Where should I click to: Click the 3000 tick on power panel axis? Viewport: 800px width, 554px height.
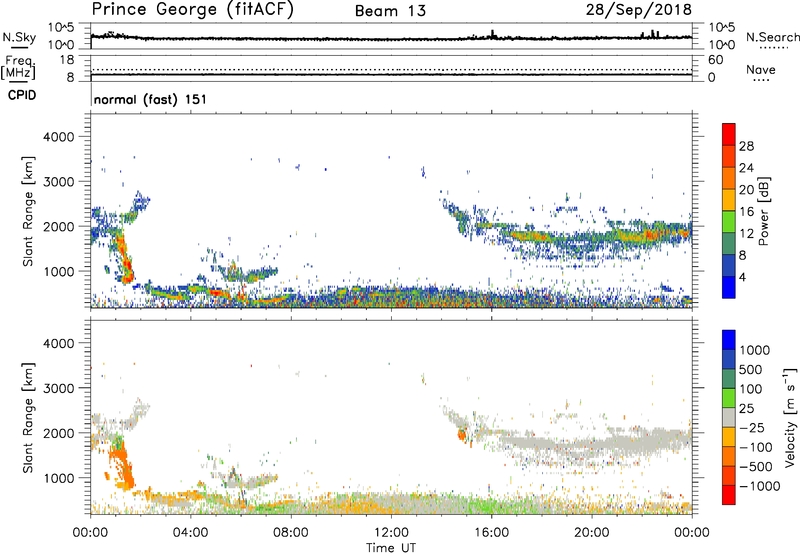pyautogui.click(x=59, y=182)
